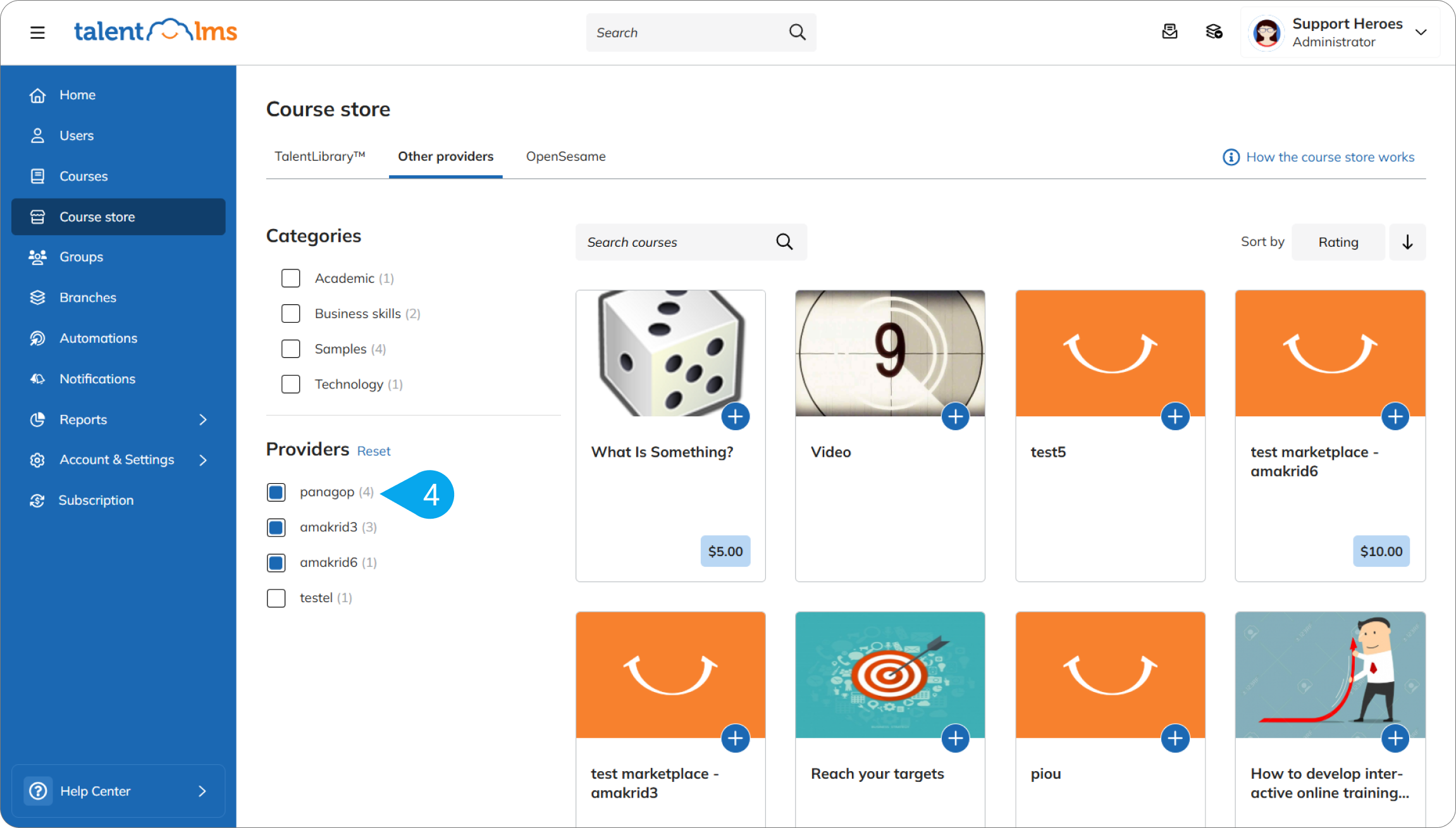Open the target image thumbnail
Viewport: 1456px width, 828px height.
coord(890,675)
